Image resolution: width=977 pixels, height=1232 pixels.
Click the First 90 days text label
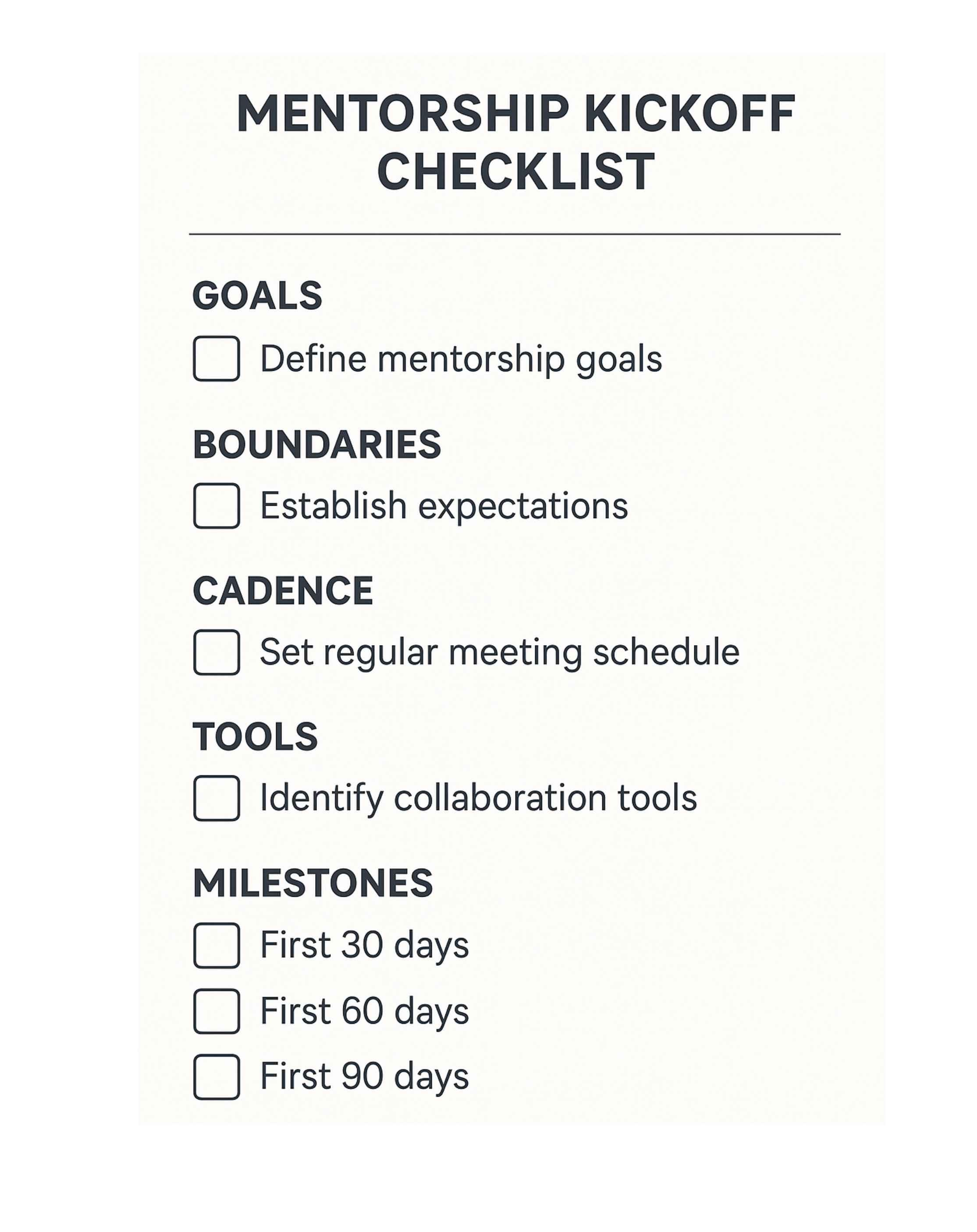(365, 1076)
